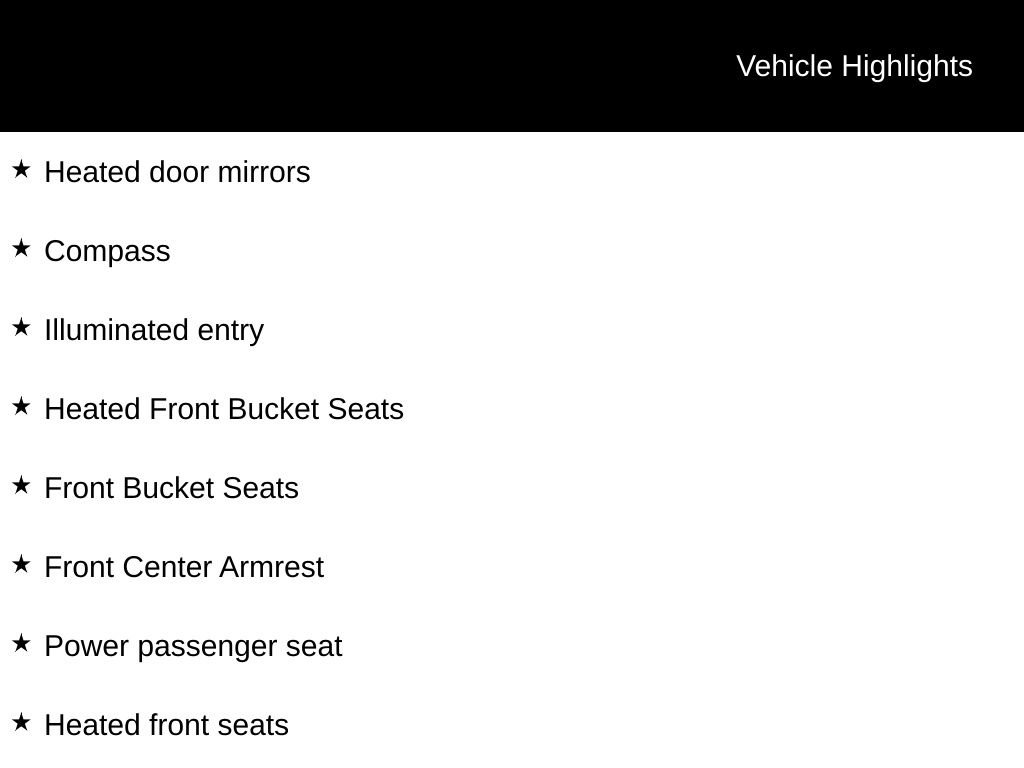Click the star icon next to Compass

[x=21, y=248]
